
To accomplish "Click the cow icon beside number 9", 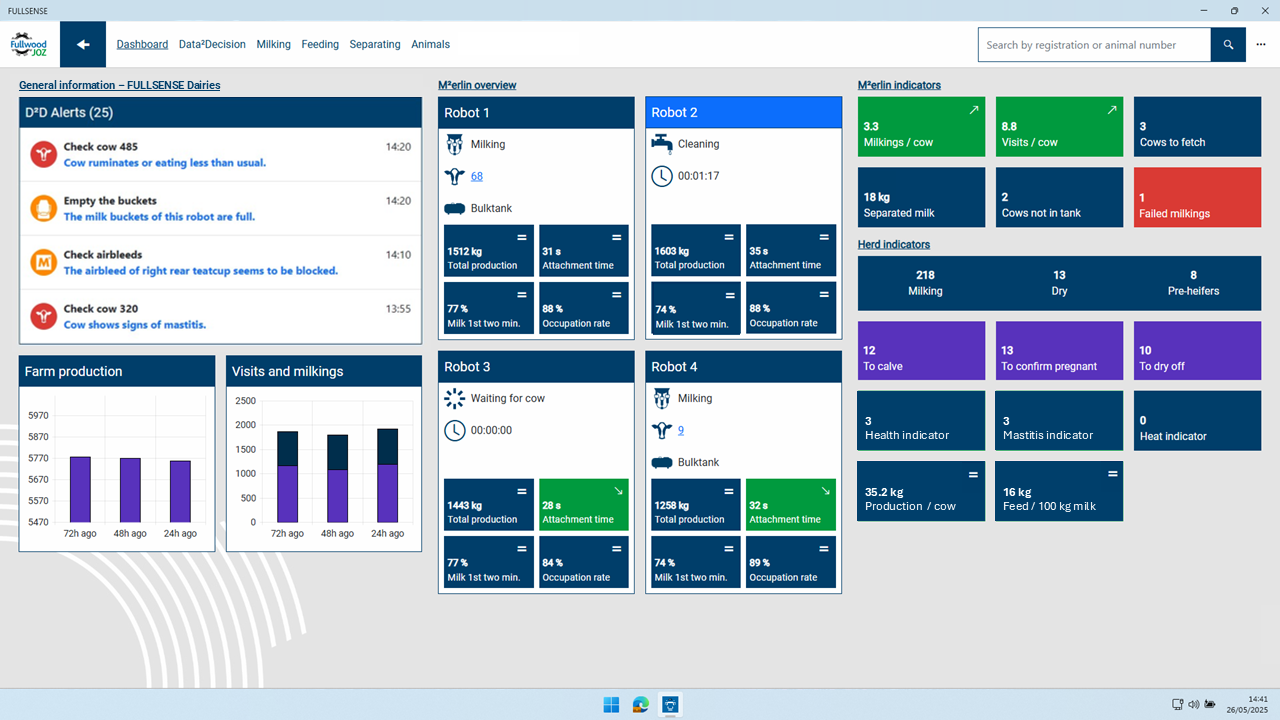I will pos(661,430).
